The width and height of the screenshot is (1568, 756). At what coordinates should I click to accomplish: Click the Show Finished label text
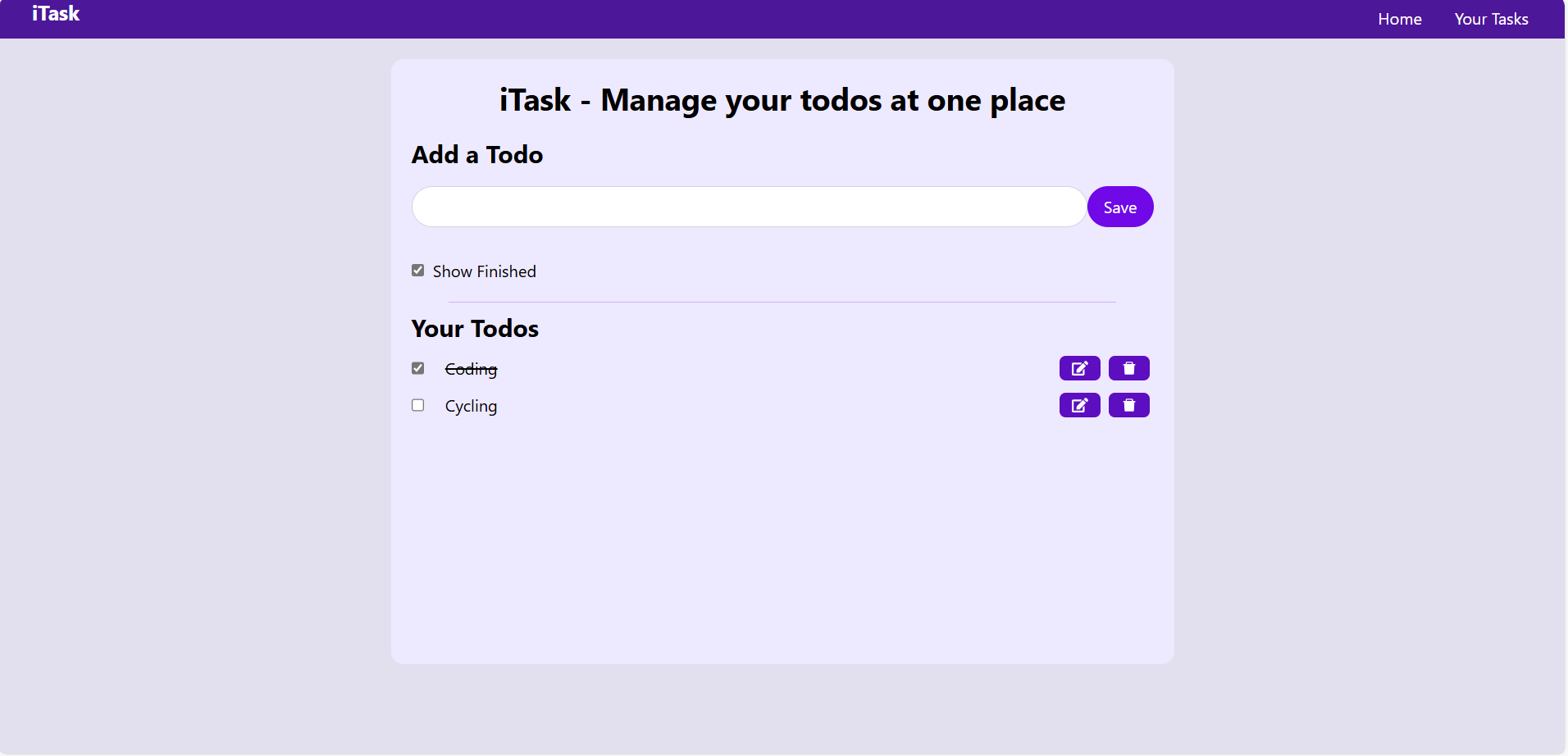[x=484, y=271]
